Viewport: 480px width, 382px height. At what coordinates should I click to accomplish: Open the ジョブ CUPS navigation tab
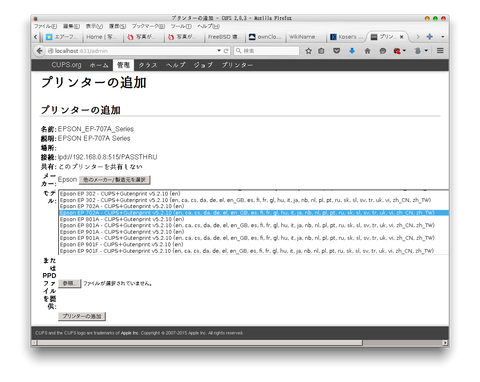[203, 65]
